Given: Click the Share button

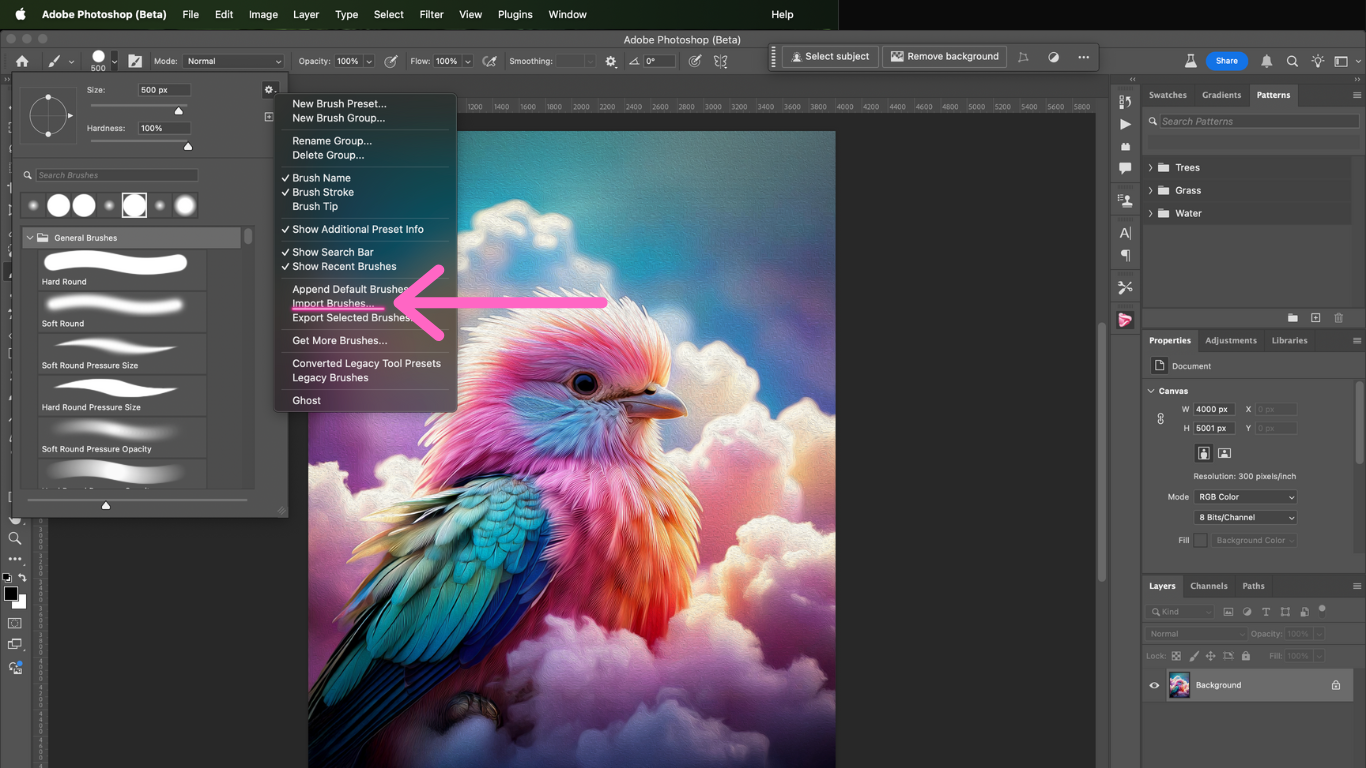Looking at the screenshot, I should pyautogui.click(x=1227, y=61).
